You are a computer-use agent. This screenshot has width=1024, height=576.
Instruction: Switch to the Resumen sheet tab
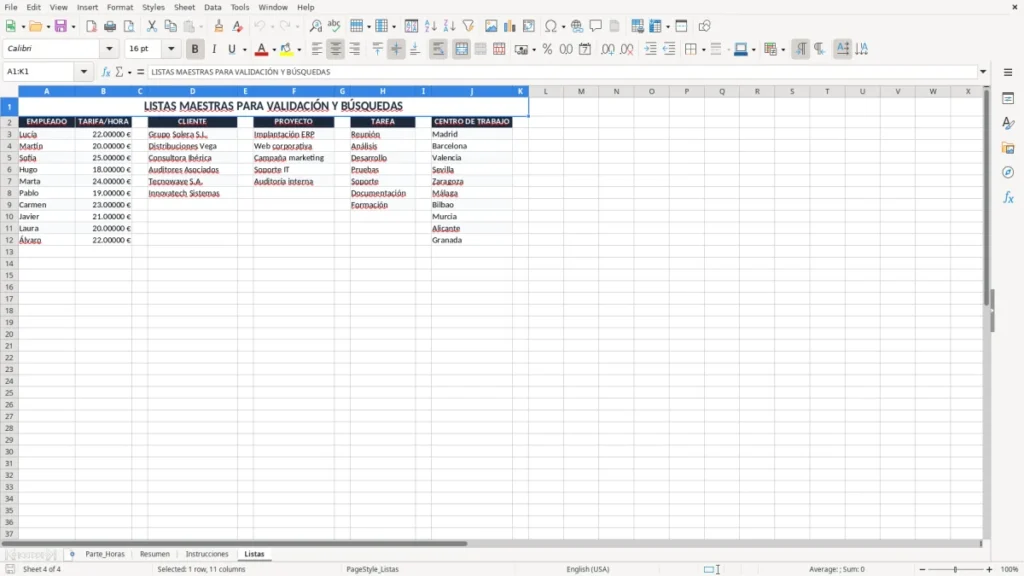155,554
